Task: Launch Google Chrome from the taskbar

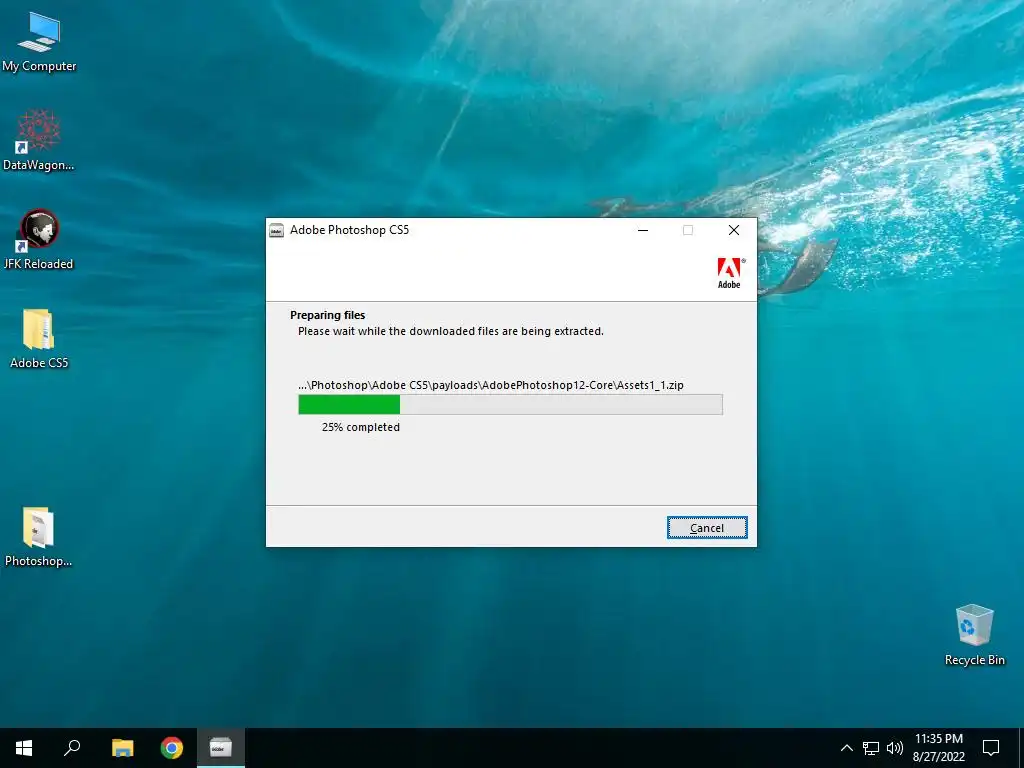Action: pyautogui.click(x=172, y=748)
